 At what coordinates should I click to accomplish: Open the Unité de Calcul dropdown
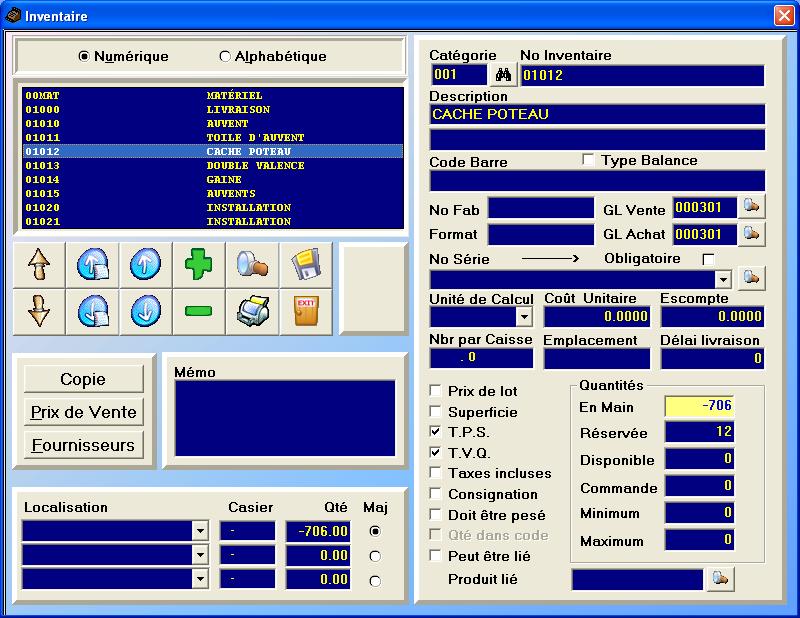tap(524, 317)
